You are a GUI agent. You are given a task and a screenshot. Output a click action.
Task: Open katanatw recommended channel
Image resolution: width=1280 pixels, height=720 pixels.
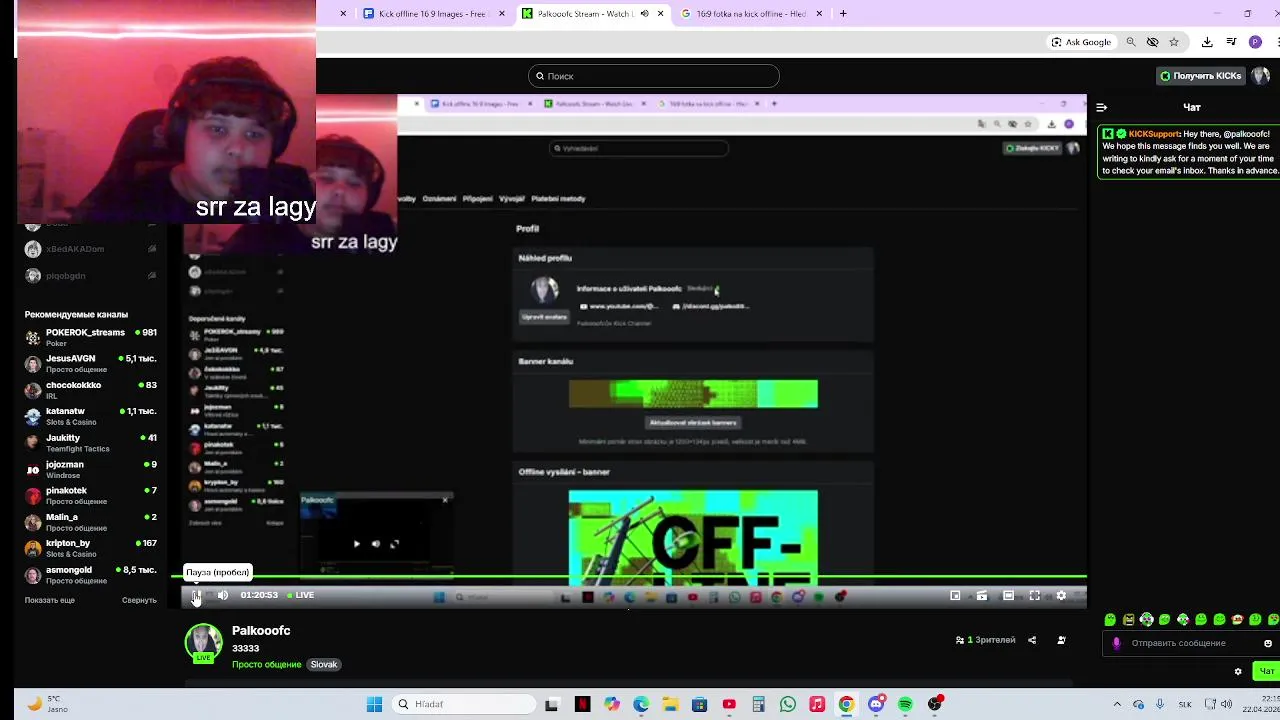[90, 416]
